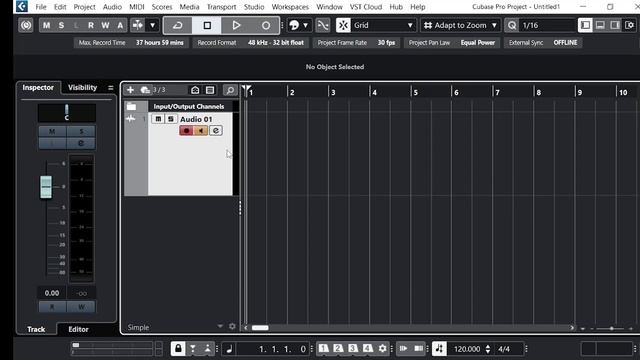The width and height of the screenshot is (640, 360).
Task: Toggle Suspend automation A button in toolbar
Action: (x=120, y=25)
